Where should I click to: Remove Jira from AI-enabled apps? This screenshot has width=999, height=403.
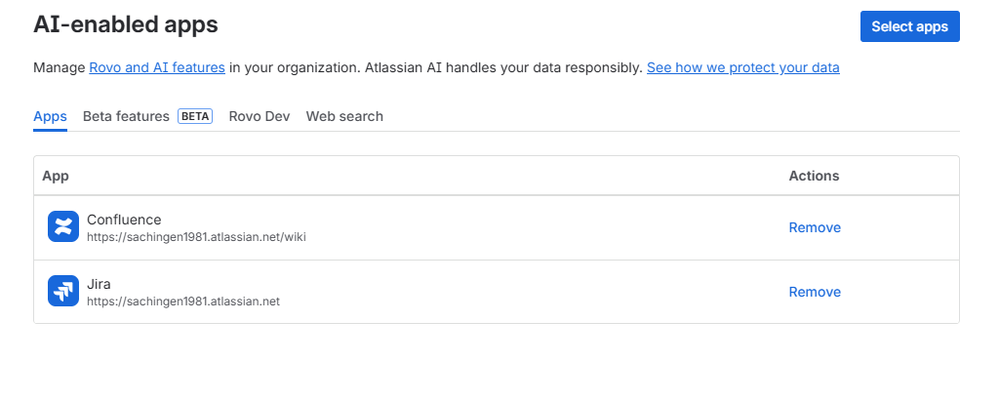pos(814,292)
